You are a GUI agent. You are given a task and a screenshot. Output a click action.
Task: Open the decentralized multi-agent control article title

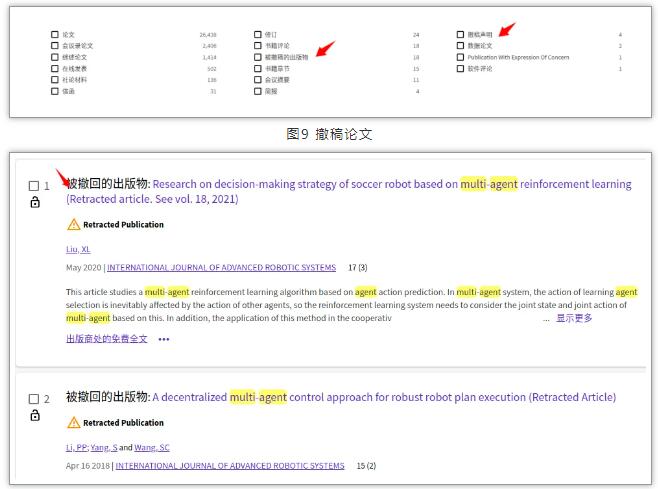point(384,397)
